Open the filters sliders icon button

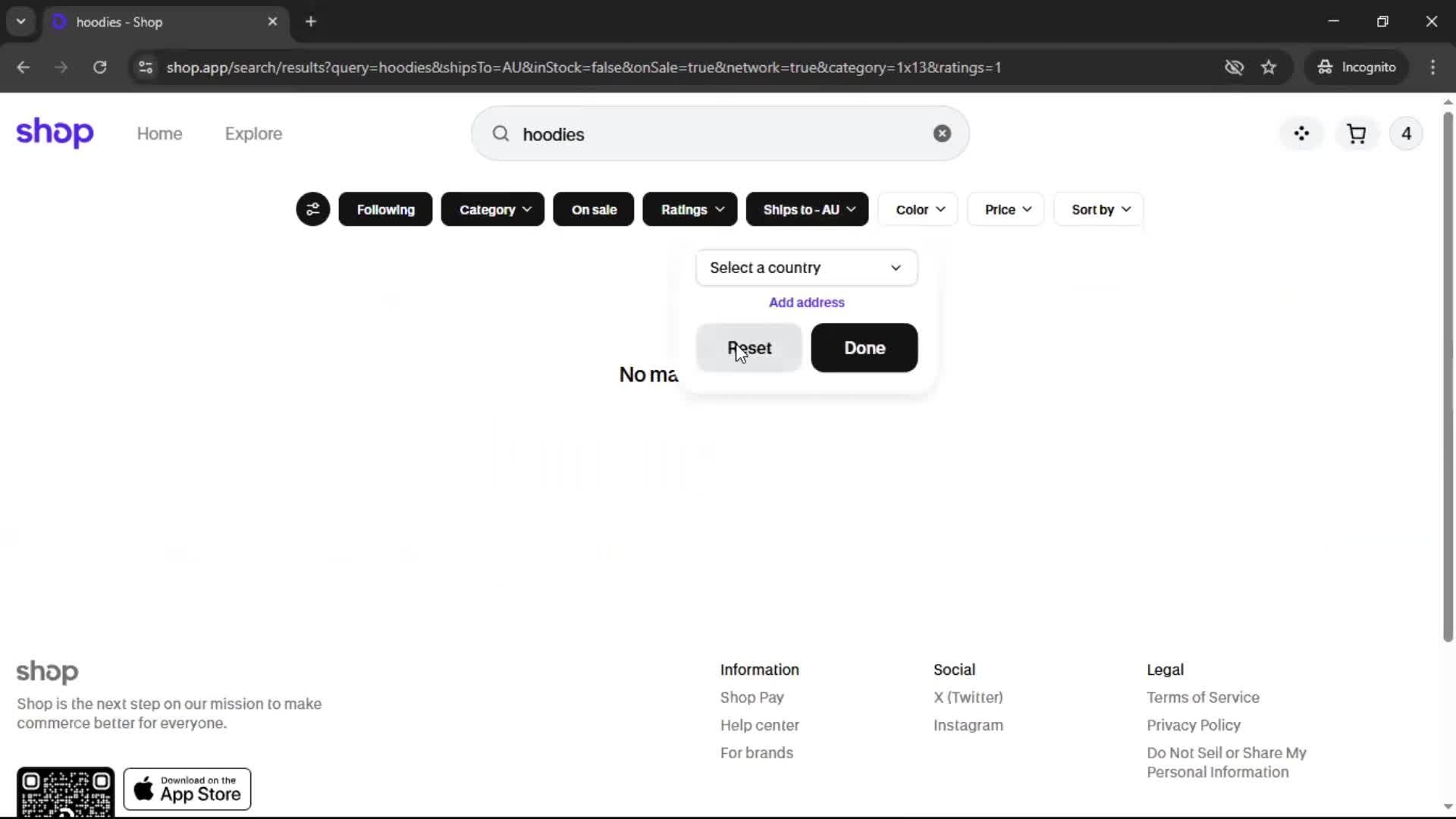(x=312, y=209)
